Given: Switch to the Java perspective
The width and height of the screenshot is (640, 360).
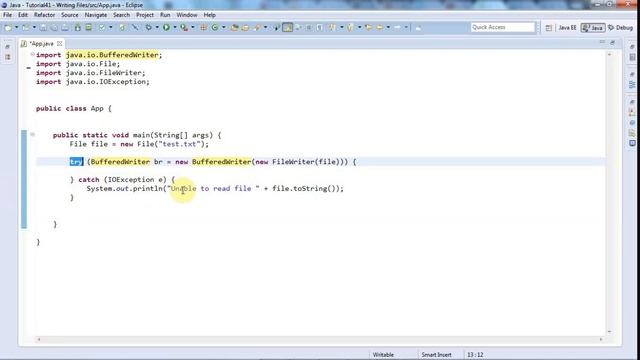Looking at the screenshot, I should click(593, 28).
